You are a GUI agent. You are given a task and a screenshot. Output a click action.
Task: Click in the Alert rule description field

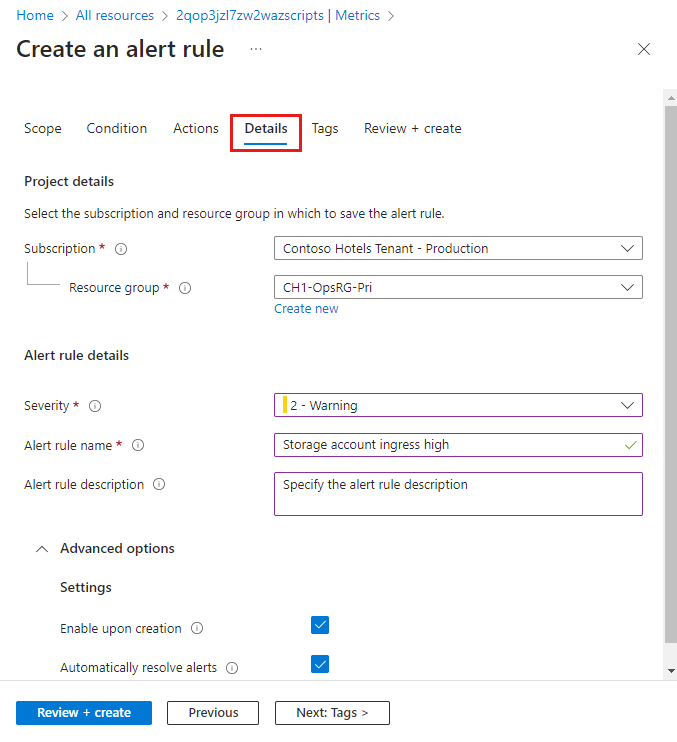[458, 494]
